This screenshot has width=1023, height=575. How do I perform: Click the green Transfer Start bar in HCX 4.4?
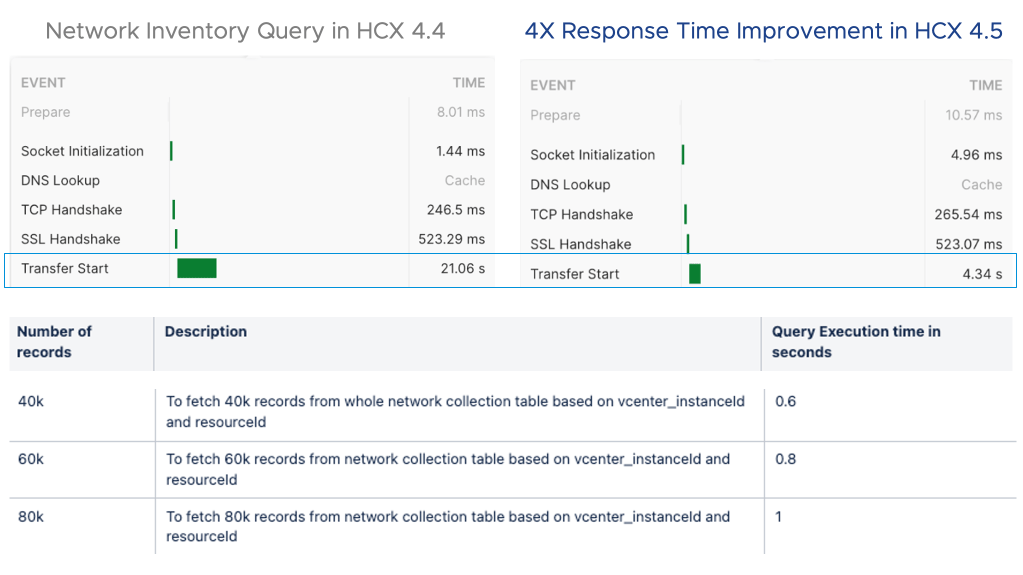pos(197,268)
